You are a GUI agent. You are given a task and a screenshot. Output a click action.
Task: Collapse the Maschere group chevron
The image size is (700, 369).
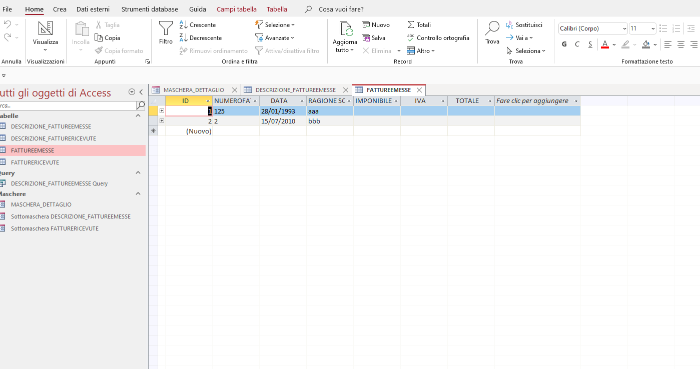[x=138, y=194]
